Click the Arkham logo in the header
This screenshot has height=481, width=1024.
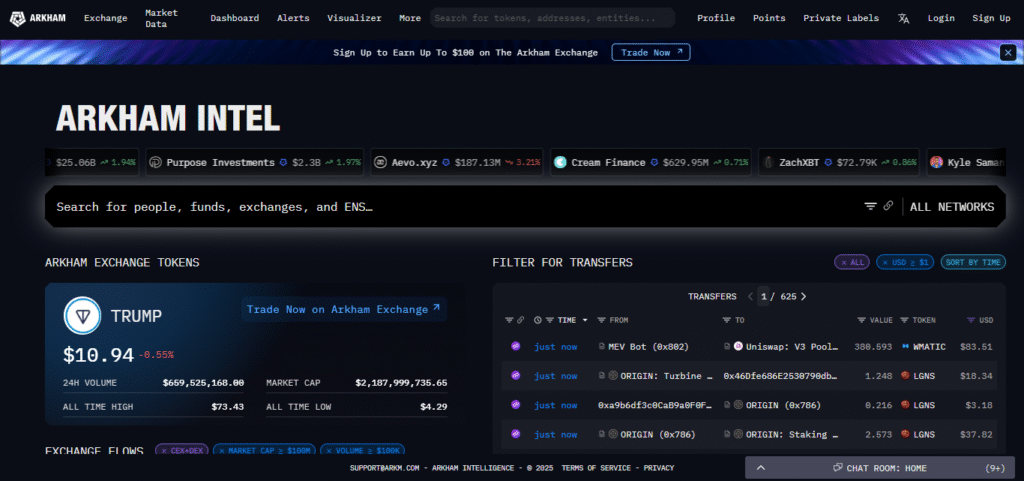(37, 18)
